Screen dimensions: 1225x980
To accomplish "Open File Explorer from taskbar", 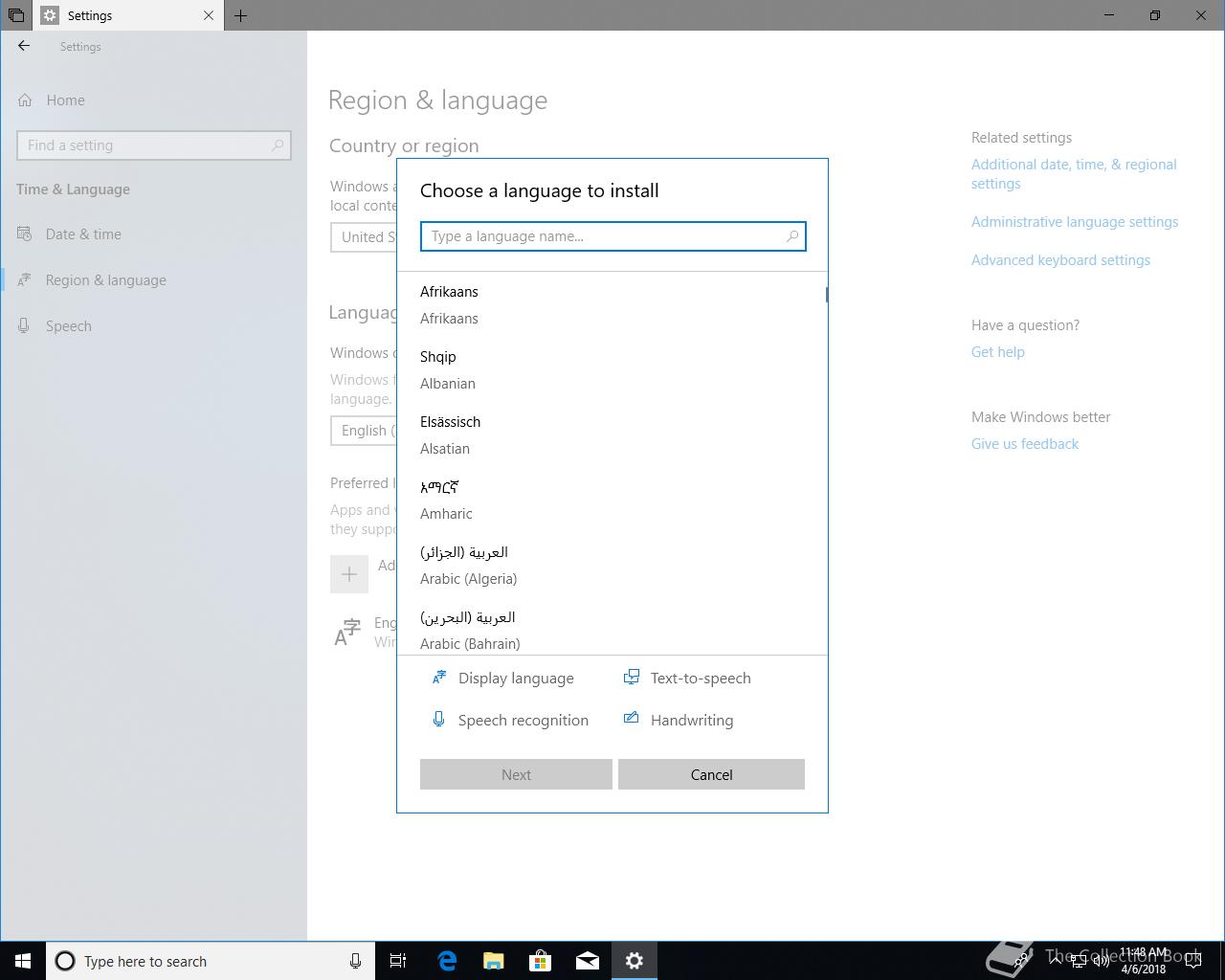I will (x=494, y=961).
